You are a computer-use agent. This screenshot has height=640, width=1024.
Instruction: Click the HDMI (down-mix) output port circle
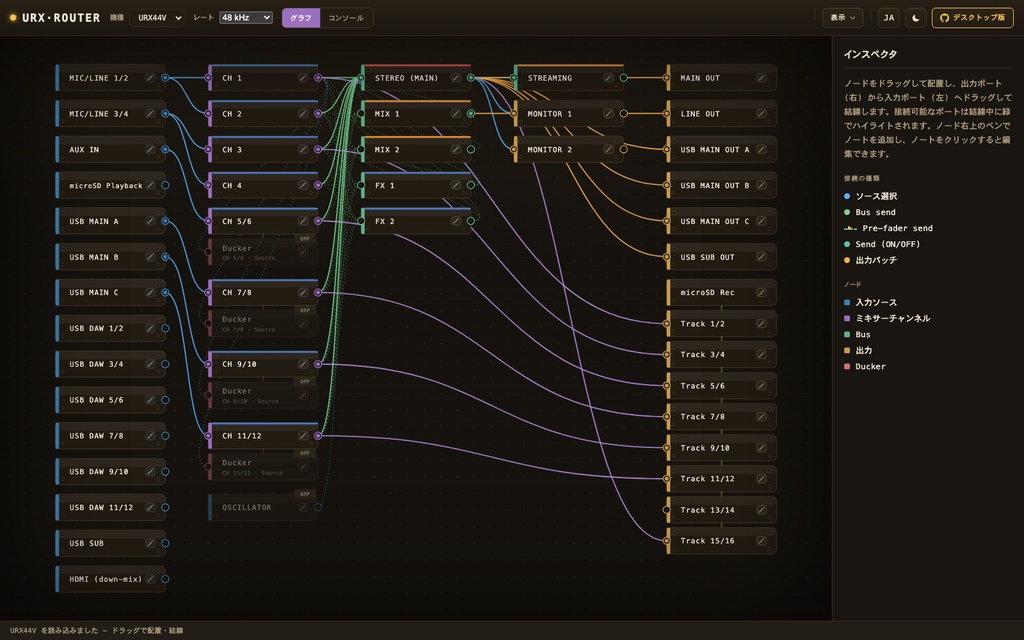pyautogui.click(x=165, y=579)
